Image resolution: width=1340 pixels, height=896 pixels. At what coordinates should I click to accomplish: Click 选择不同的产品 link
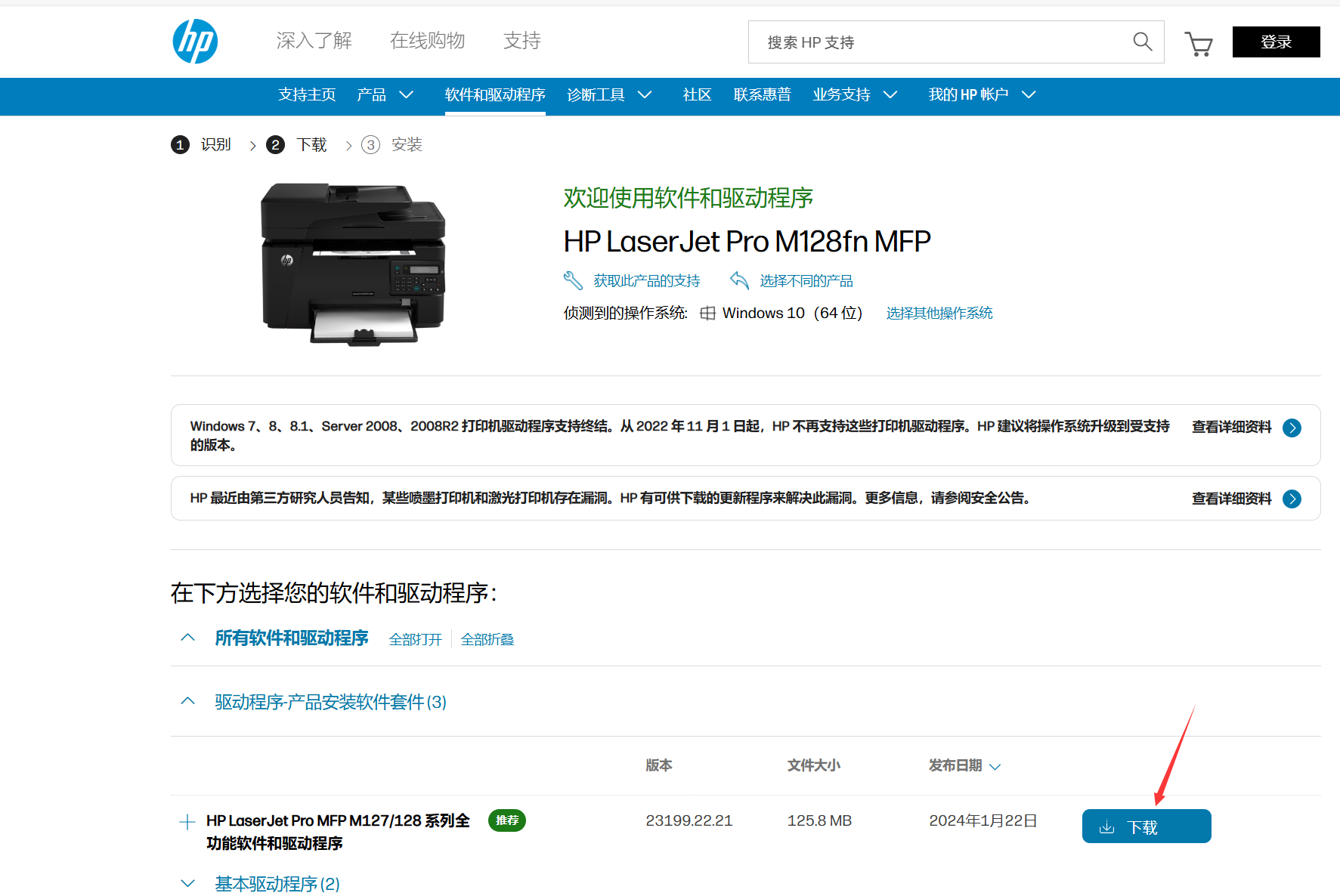806,281
